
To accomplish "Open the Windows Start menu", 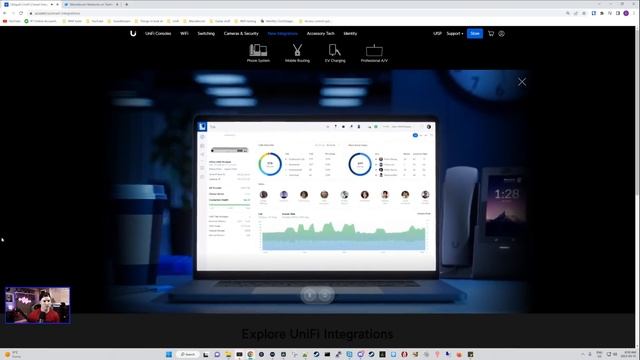I will (169, 354).
